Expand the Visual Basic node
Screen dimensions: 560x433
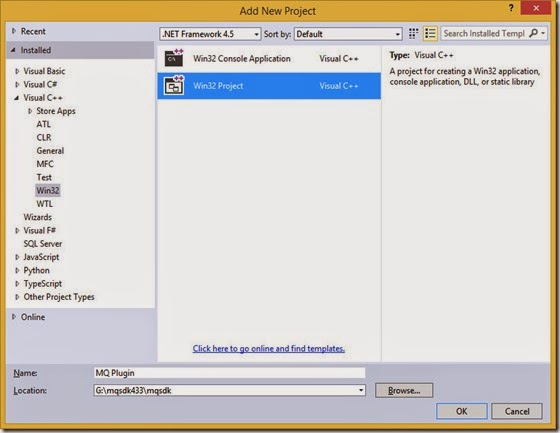17,71
